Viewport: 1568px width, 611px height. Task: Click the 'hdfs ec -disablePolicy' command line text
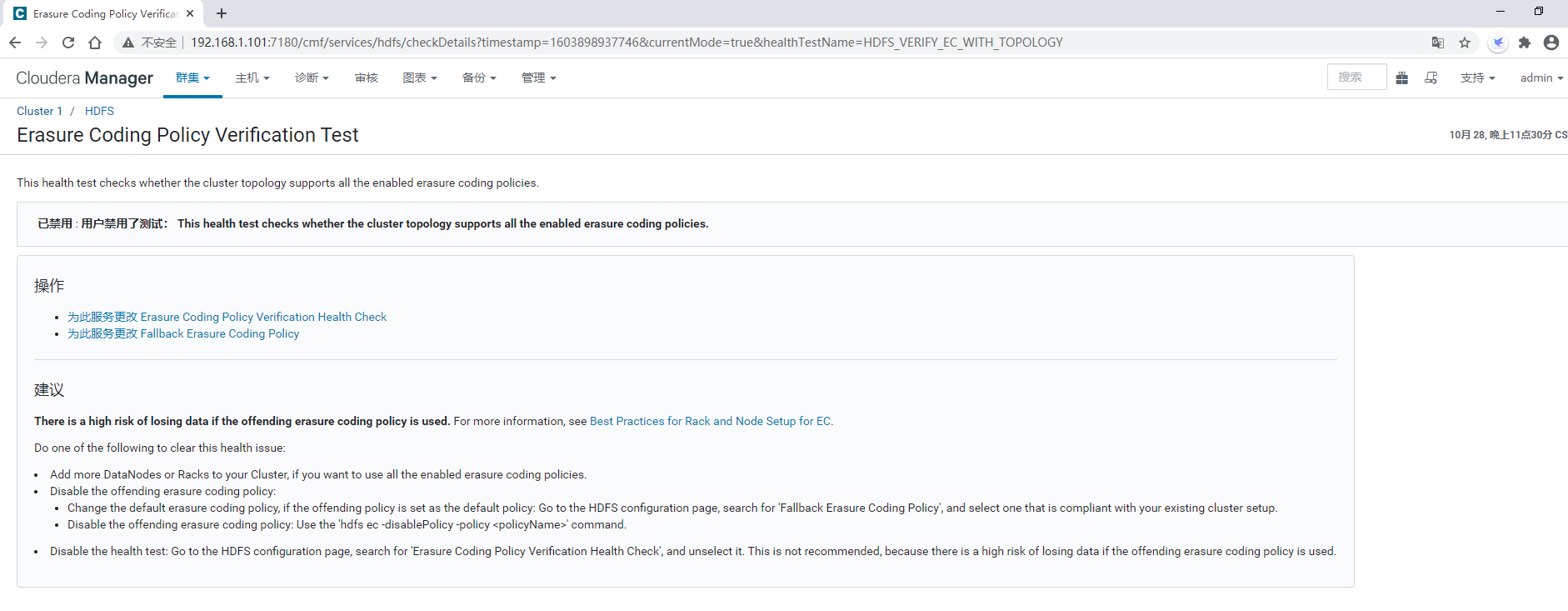coord(347,524)
